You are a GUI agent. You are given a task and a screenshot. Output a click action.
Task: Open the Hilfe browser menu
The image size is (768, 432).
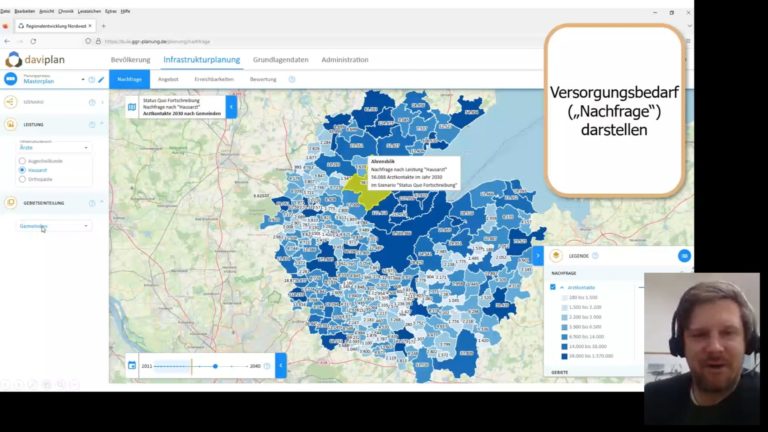(125, 11)
